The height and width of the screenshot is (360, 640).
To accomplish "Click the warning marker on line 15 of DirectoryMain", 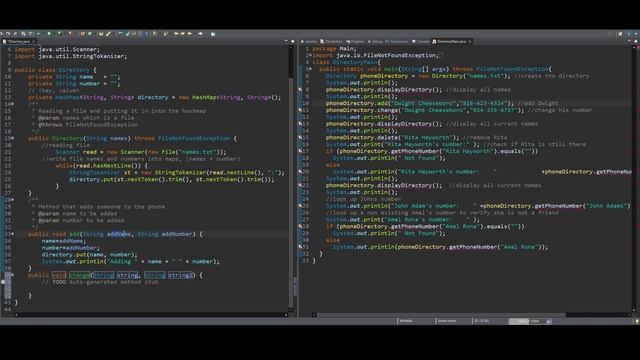I will pyautogui.click(x=300, y=138).
